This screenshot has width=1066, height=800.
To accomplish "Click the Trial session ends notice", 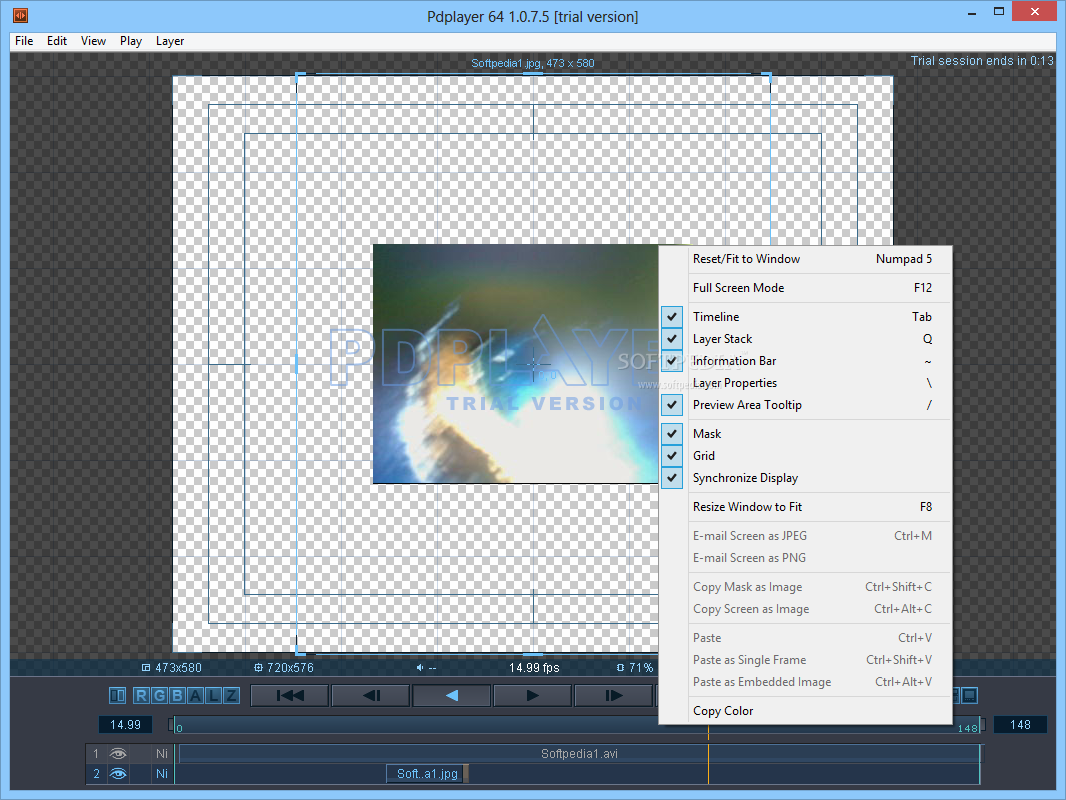I will click(x=982, y=60).
